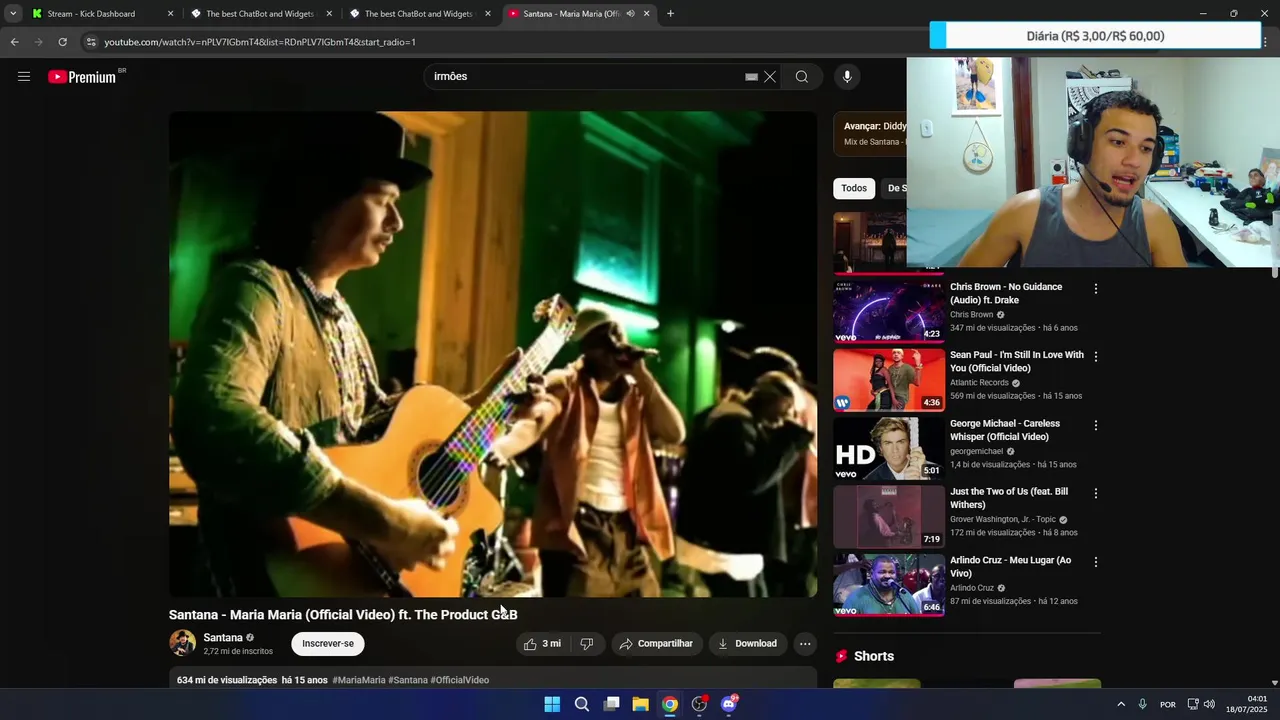Go back in browser history

click(14, 42)
